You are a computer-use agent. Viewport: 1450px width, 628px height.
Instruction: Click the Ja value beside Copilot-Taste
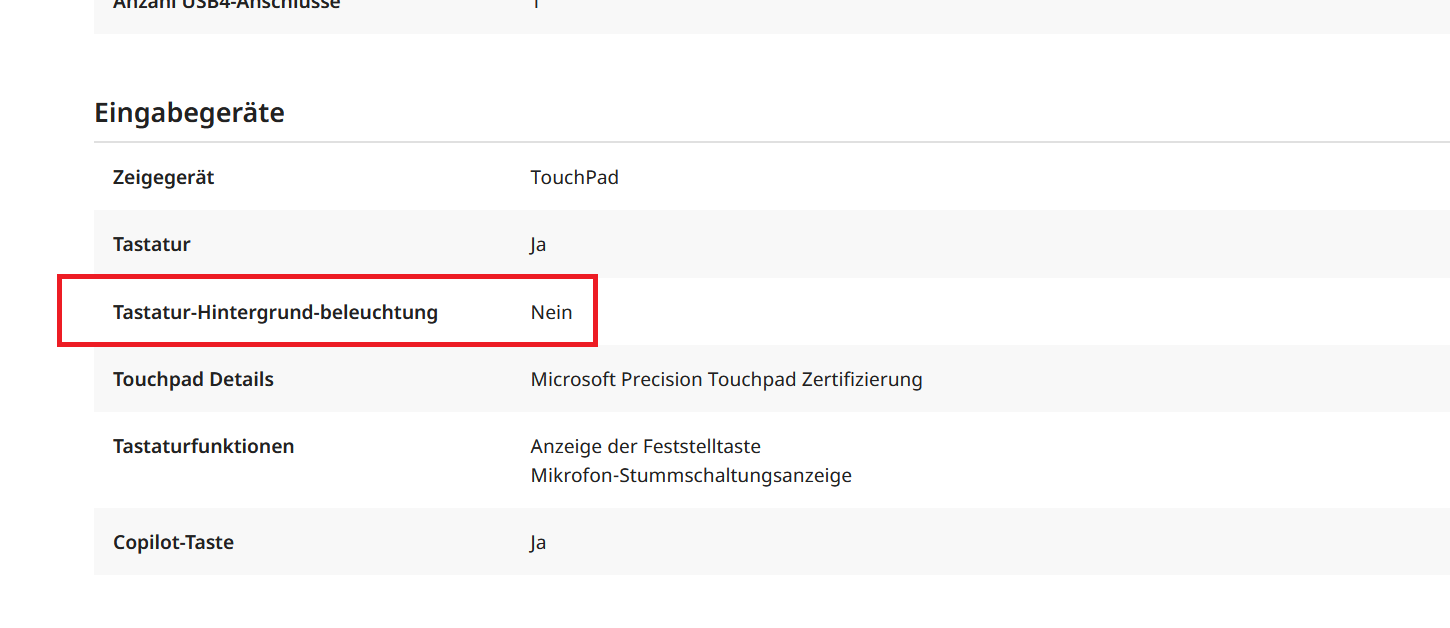point(538,543)
